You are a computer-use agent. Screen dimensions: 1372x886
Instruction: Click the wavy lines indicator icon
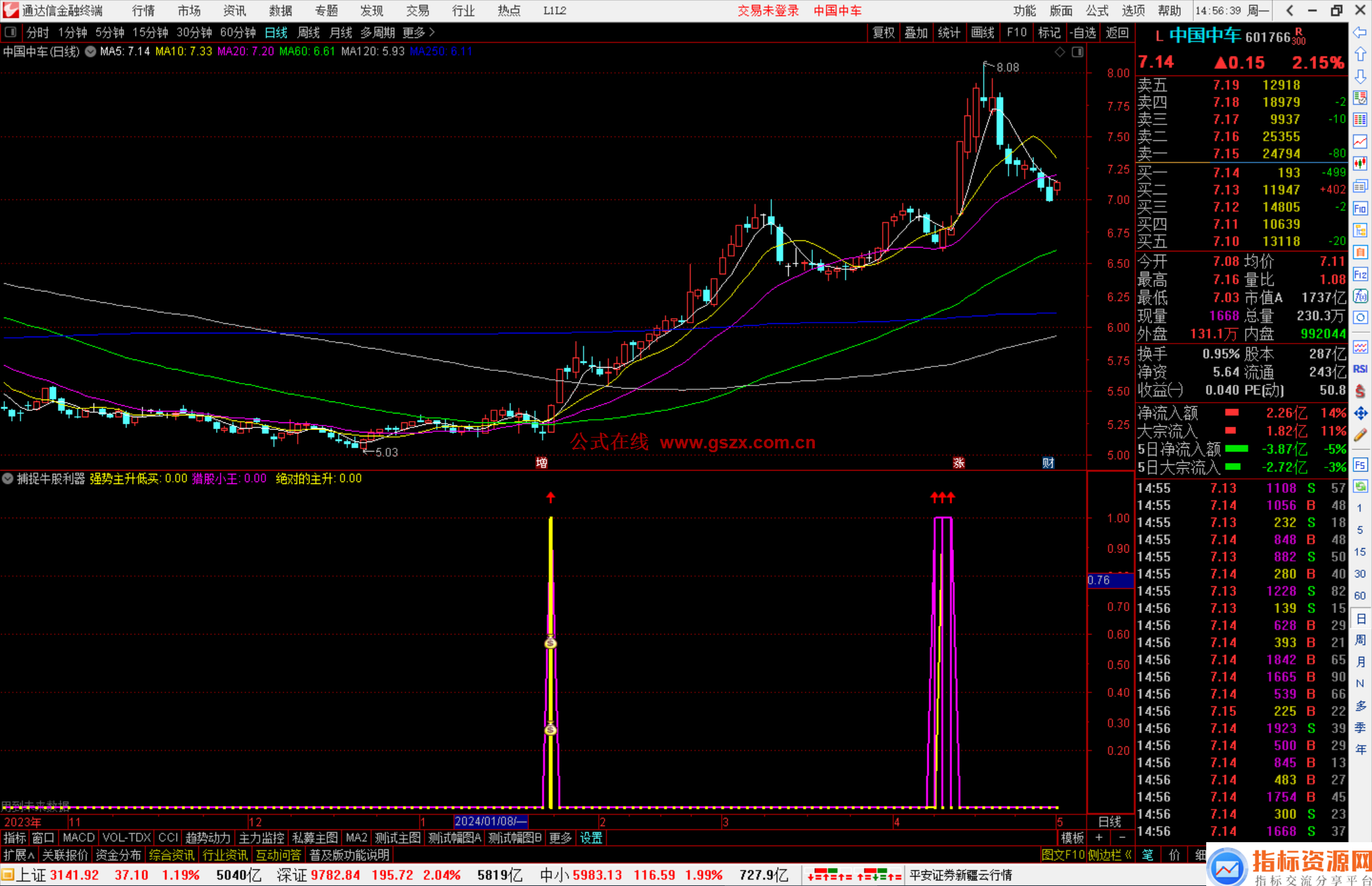click(x=1360, y=347)
